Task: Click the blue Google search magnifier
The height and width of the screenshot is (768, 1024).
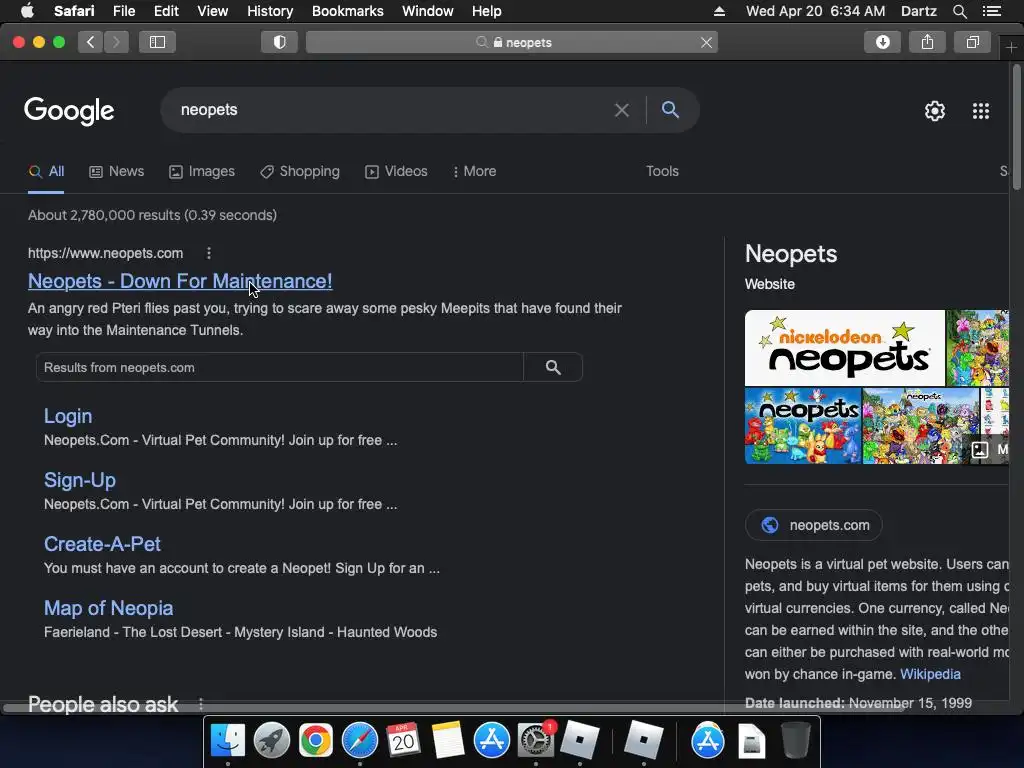Action: click(x=670, y=110)
